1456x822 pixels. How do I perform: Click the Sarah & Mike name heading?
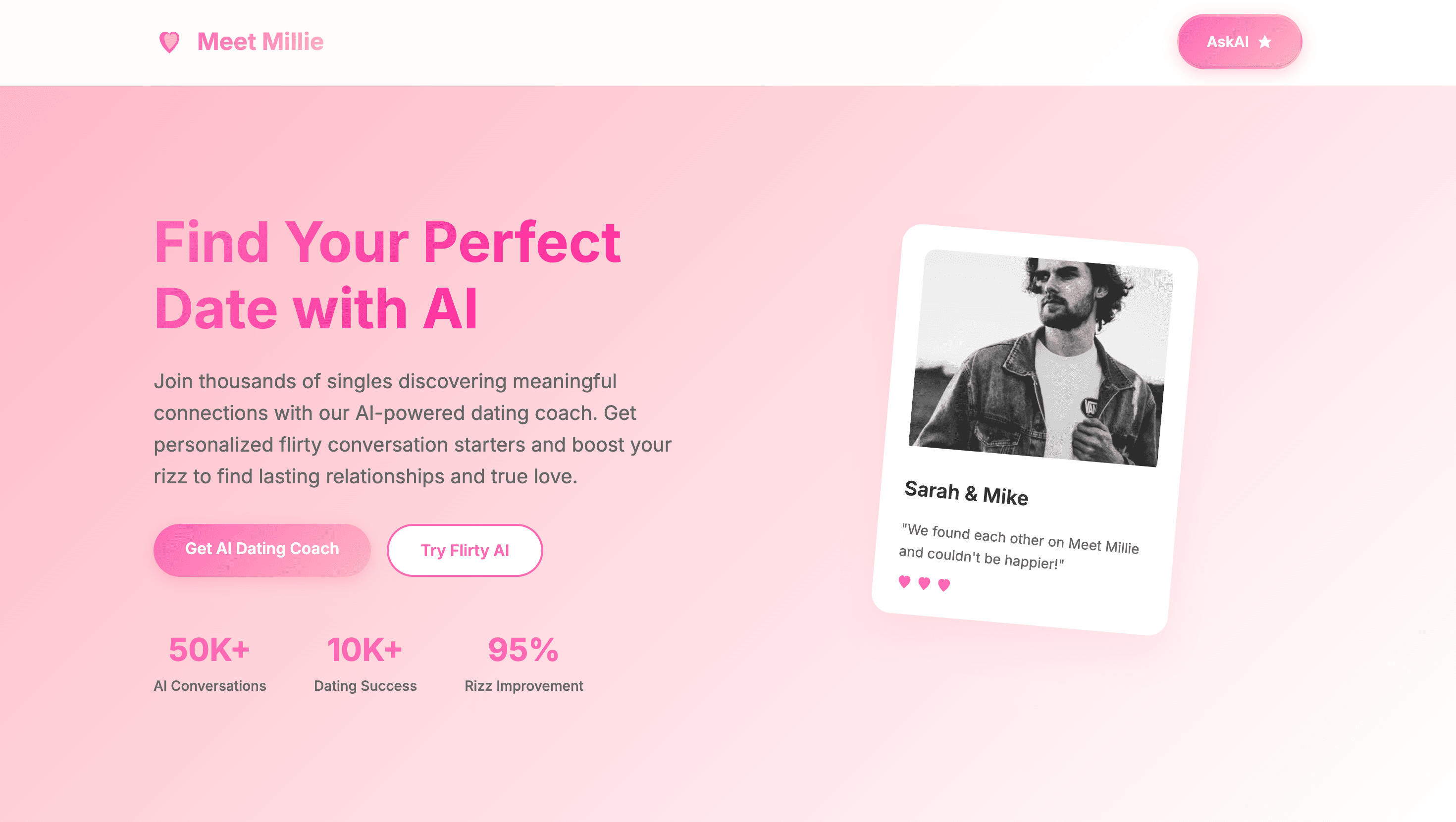[966, 493]
